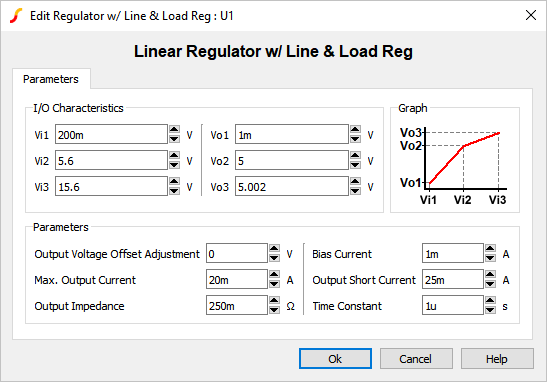Increase Output Voltage Offset Adjustment spinner

point(274,248)
